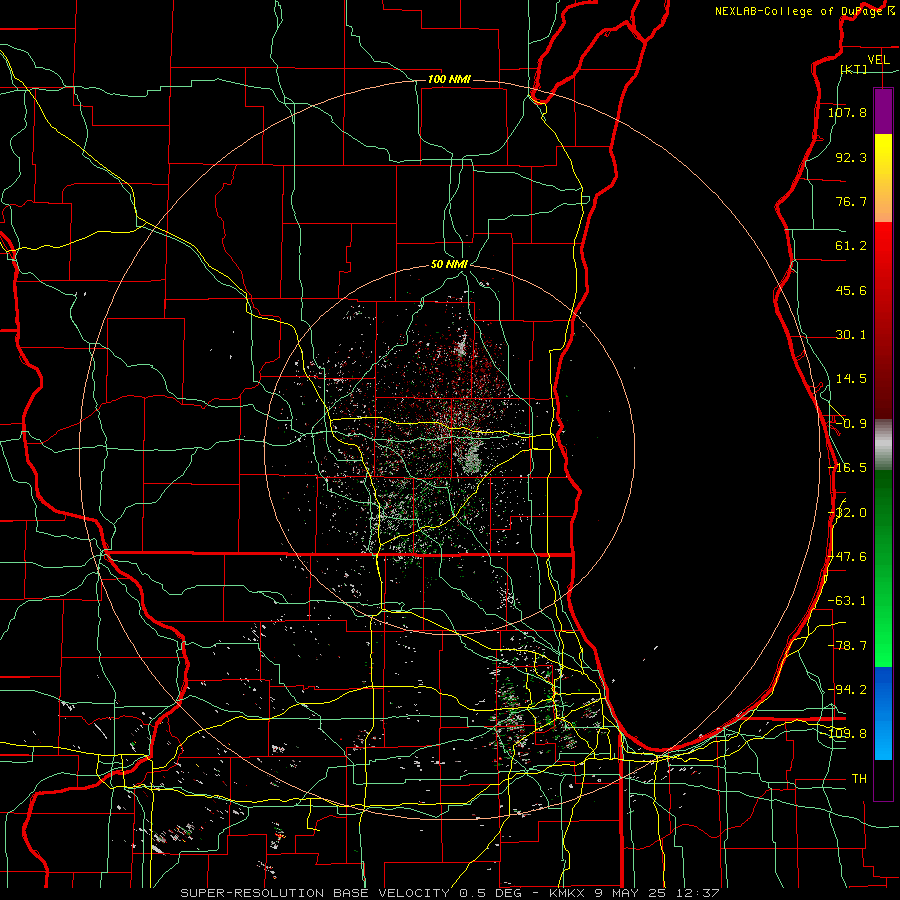Click the -47.6 velocity scale value
The image size is (900, 900).
click(x=848, y=557)
